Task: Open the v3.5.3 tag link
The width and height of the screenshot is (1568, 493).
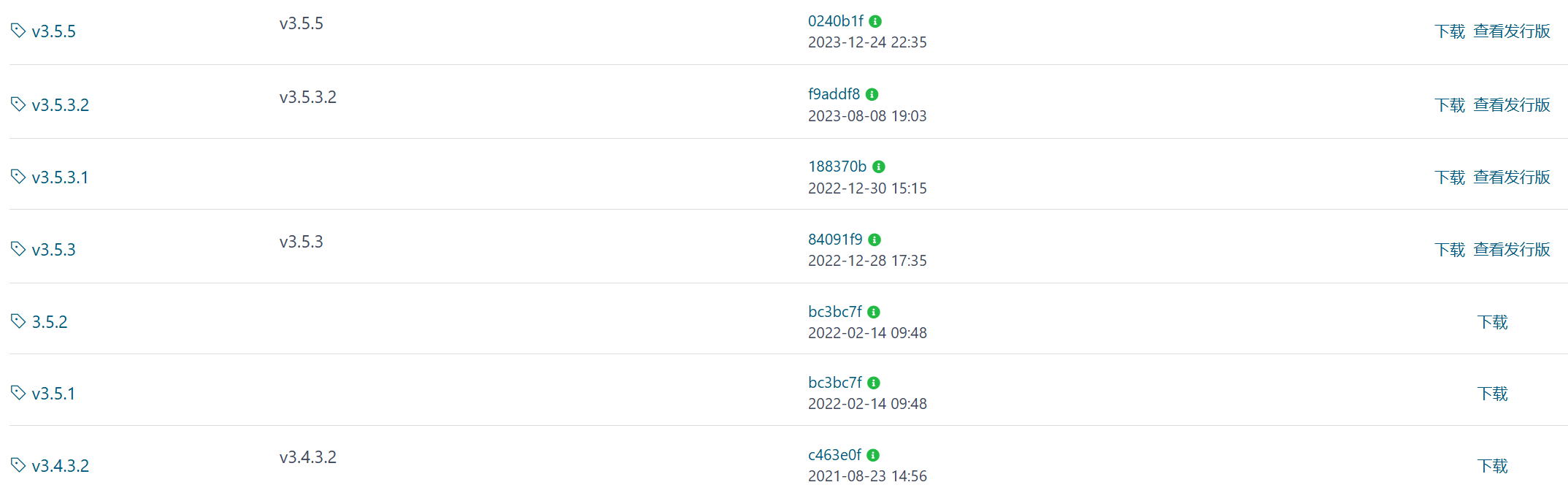Action: (54, 250)
